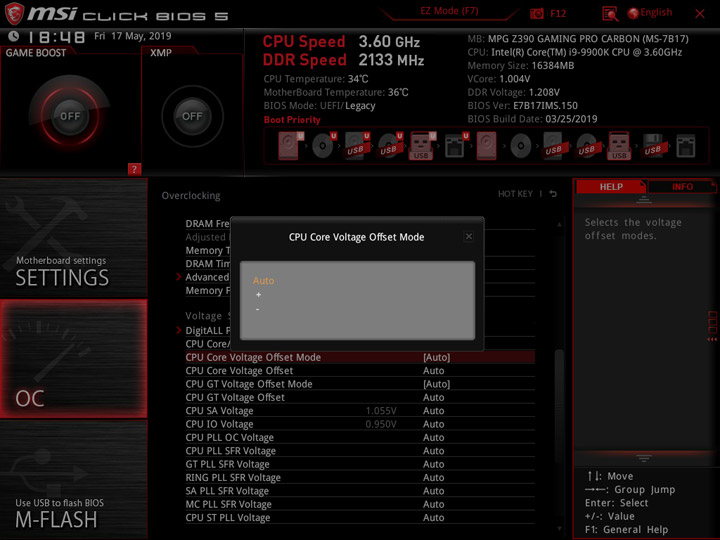Open CPU GT Voltage Offset Mode setting
The image size is (720, 540).
coord(360,384)
